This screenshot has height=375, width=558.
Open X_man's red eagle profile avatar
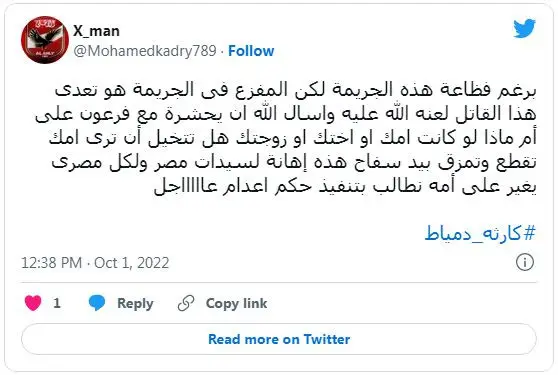point(45,40)
